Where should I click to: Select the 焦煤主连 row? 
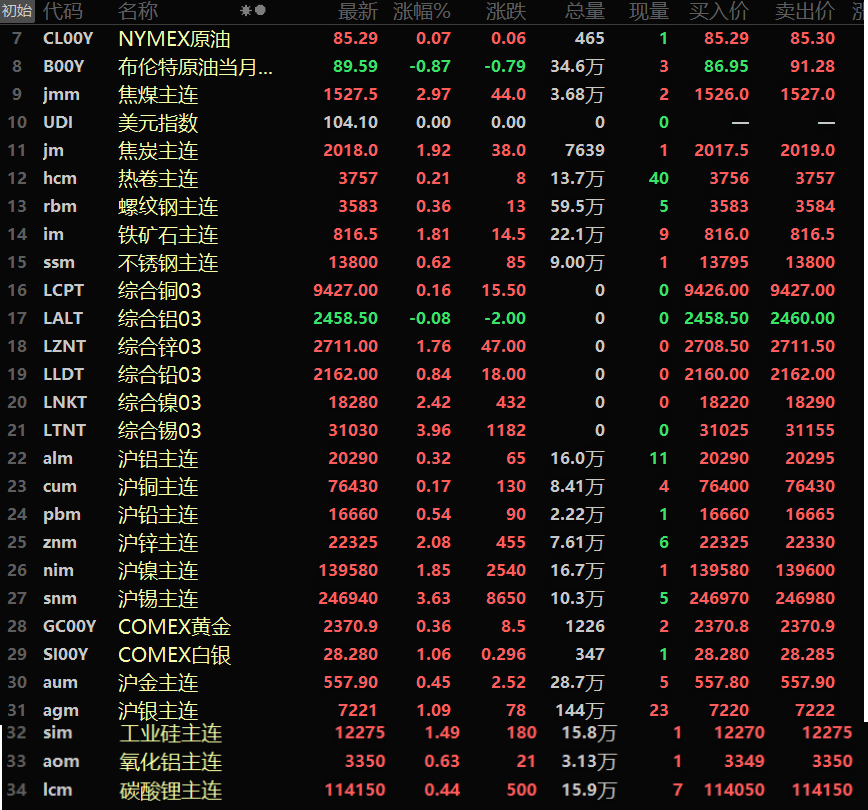434,94
